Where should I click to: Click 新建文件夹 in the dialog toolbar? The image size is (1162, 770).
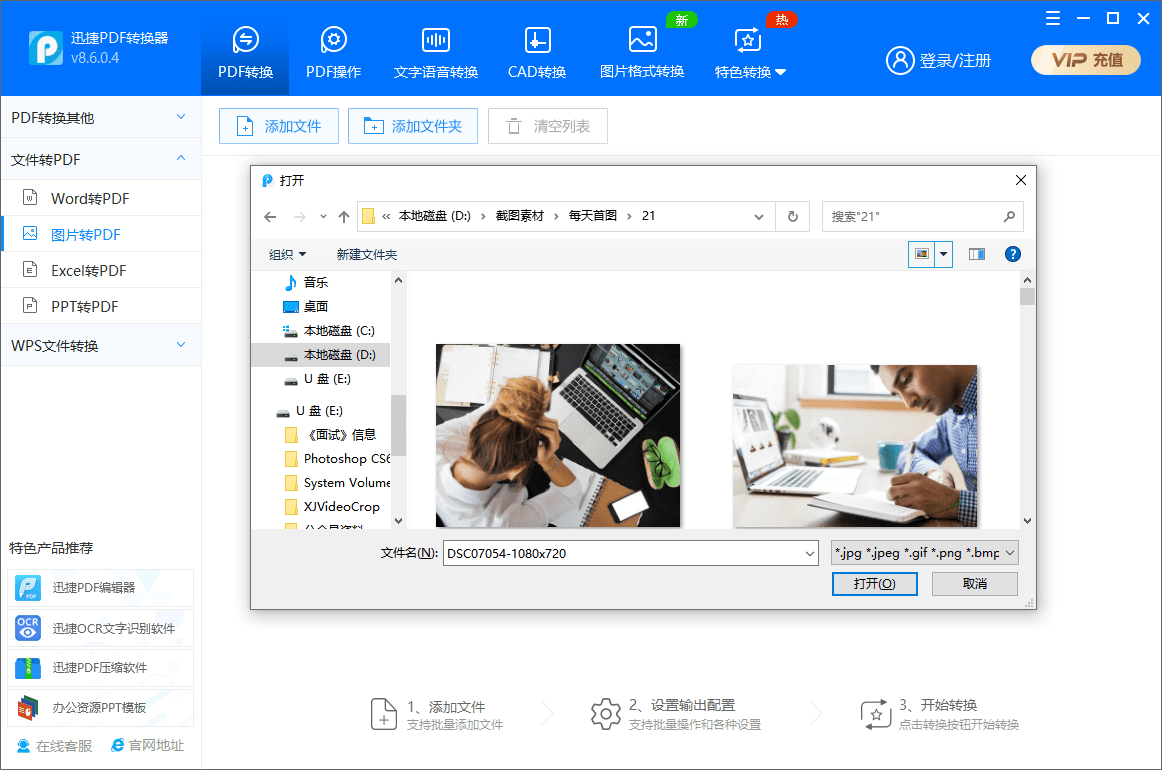coord(367,254)
